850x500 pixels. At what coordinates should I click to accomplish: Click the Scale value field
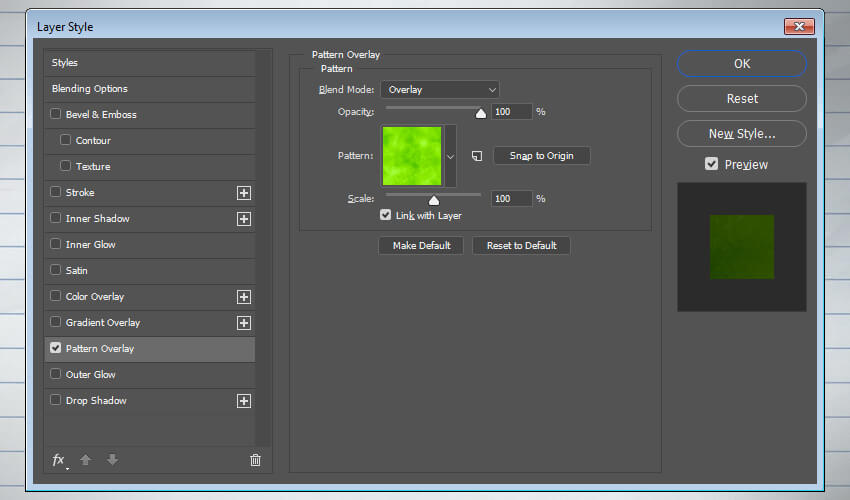pos(512,198)
